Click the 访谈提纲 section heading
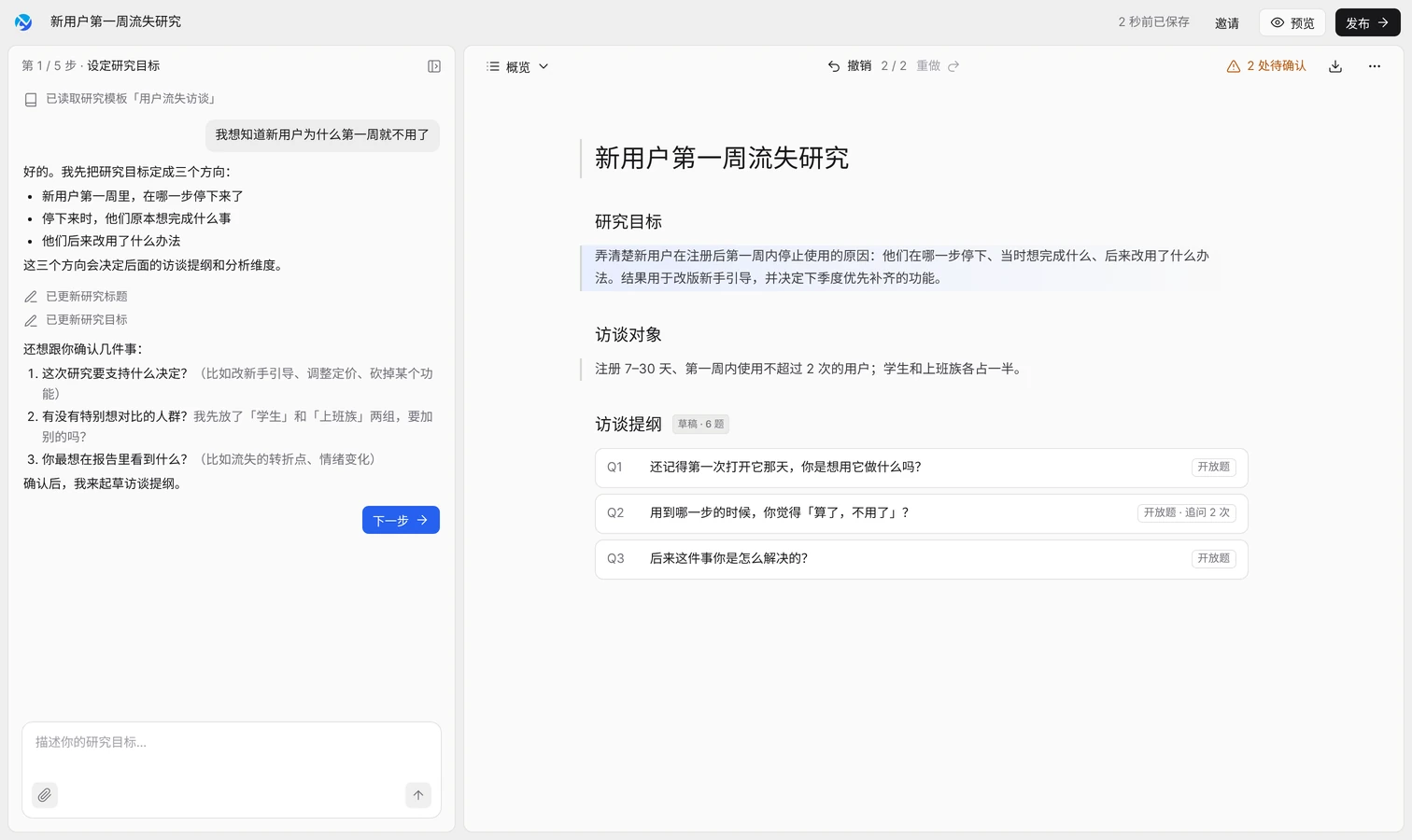 [628, 425]
